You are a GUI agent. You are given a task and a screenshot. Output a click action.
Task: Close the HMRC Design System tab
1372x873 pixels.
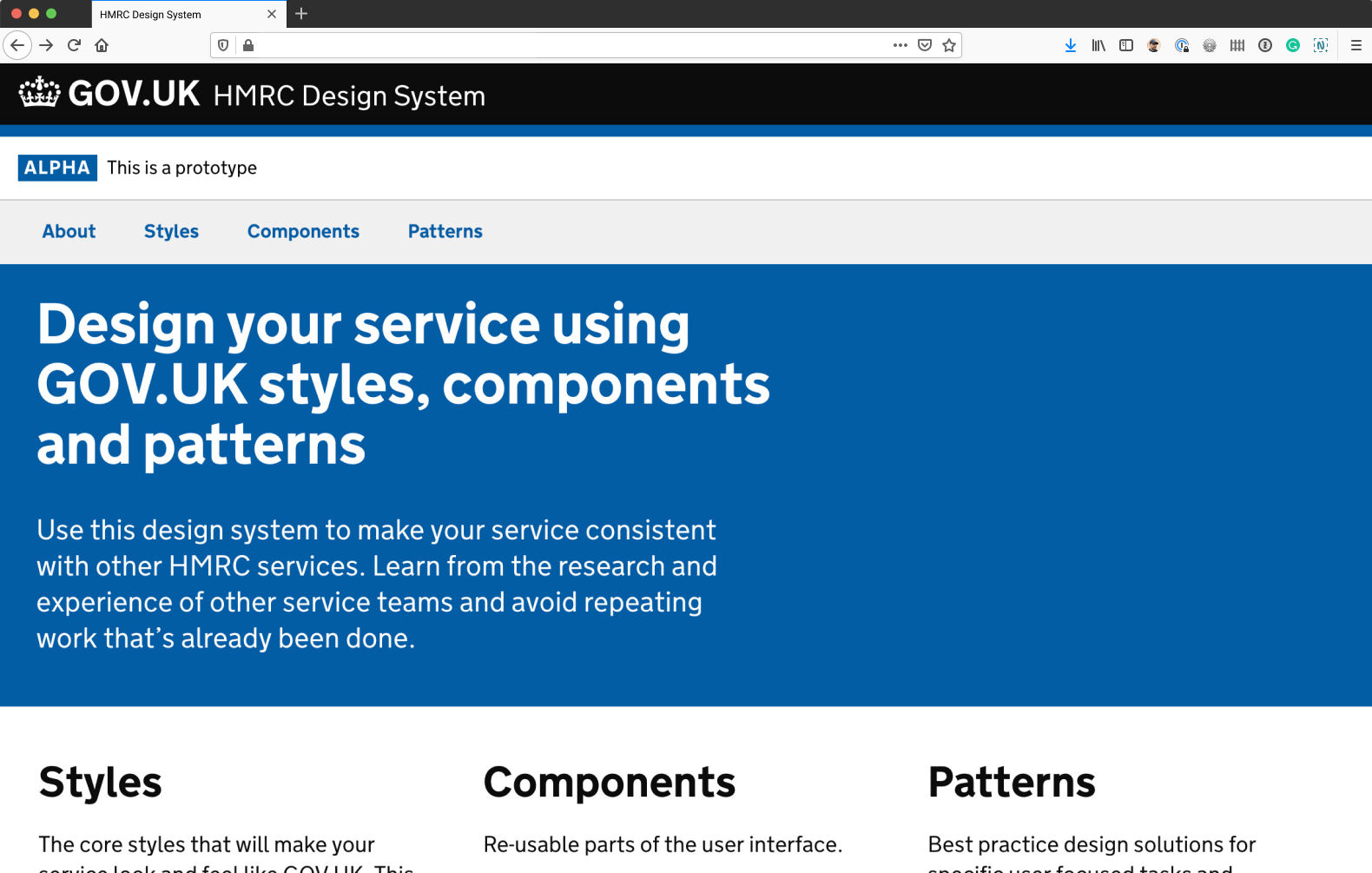(x=272, y=14)
